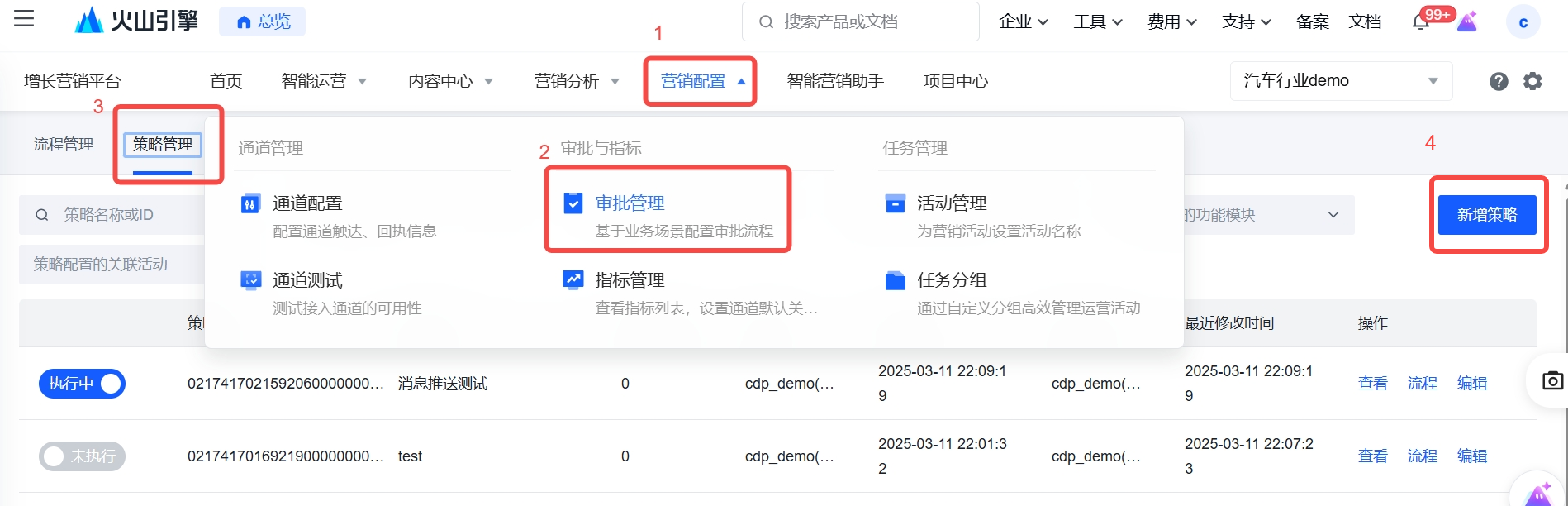Click the 火山引擎 logo

136,21
